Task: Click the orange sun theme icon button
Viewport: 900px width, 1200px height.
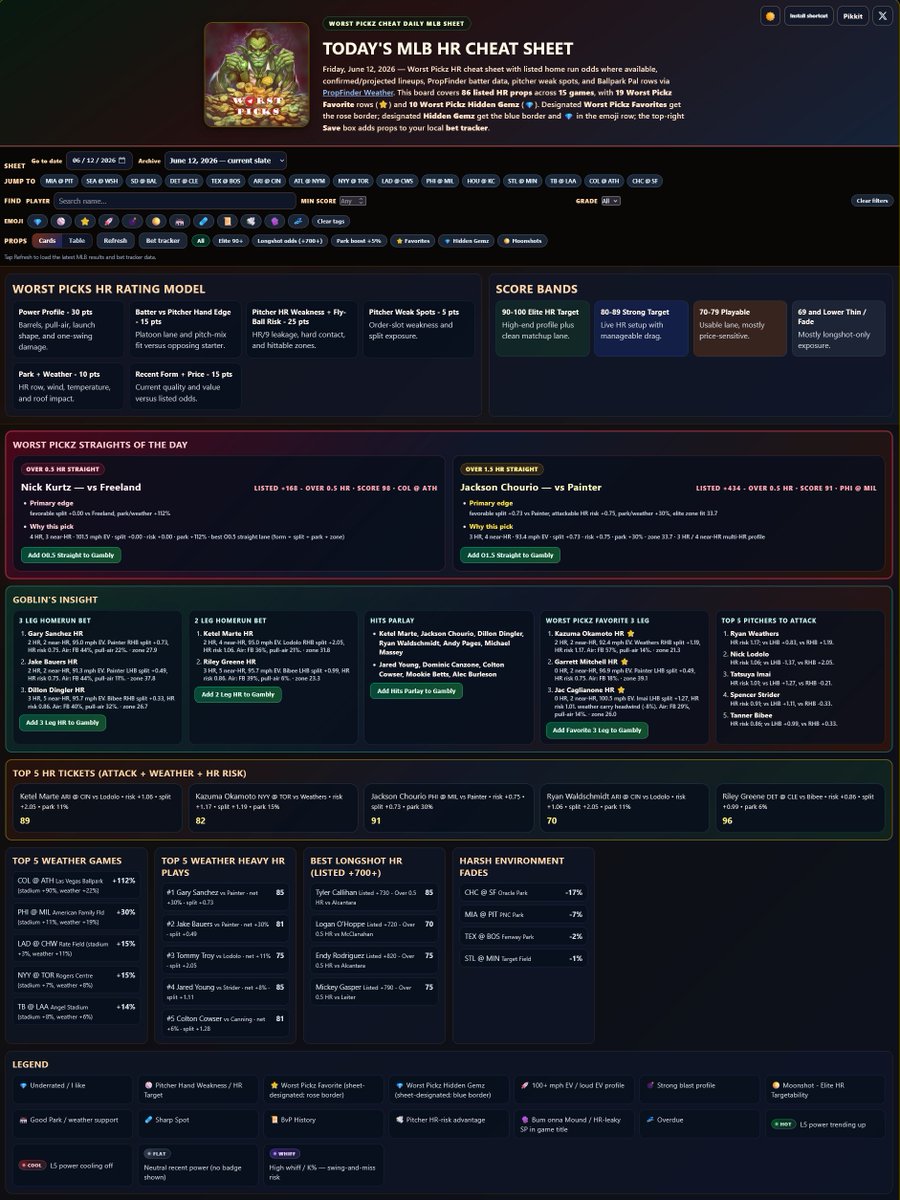Action: (x=770, y=16)
